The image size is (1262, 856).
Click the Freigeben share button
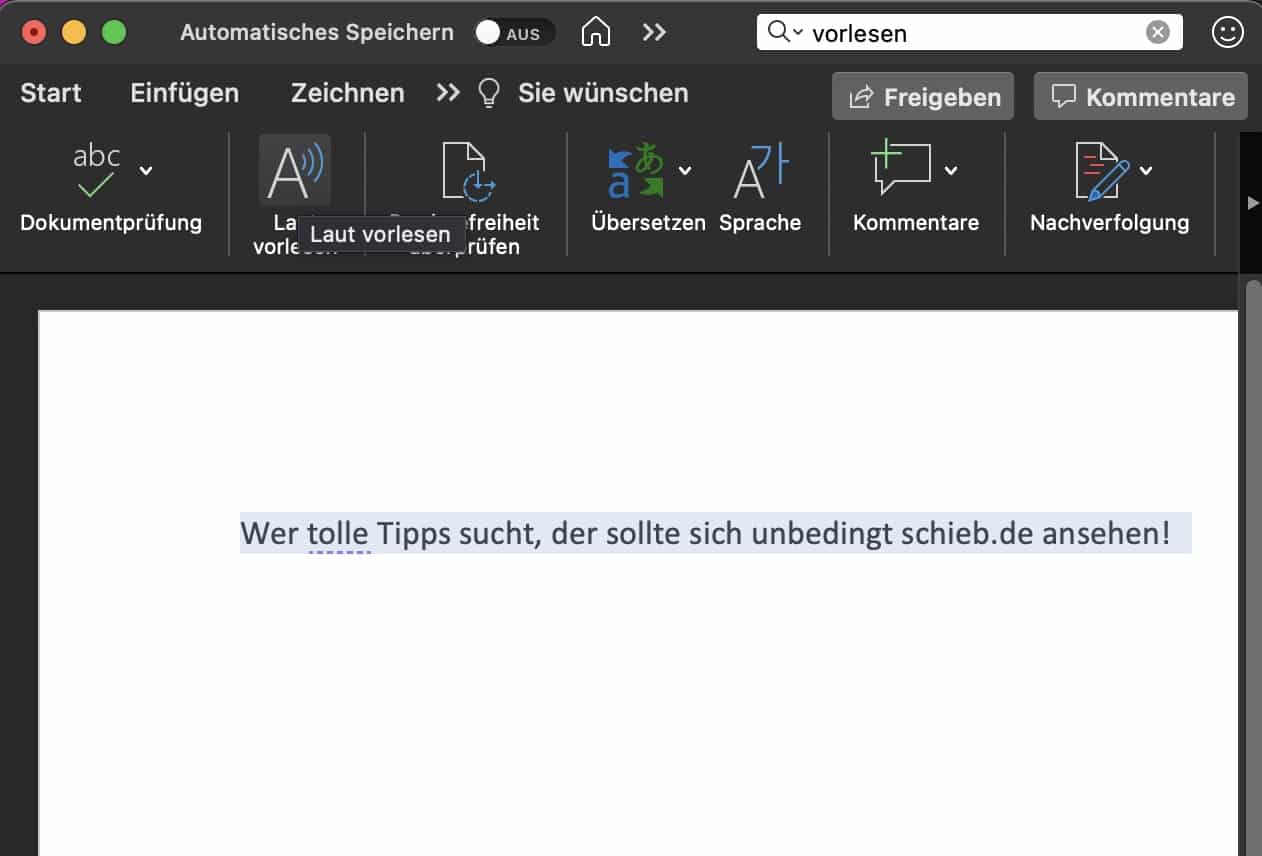point(923,97)
